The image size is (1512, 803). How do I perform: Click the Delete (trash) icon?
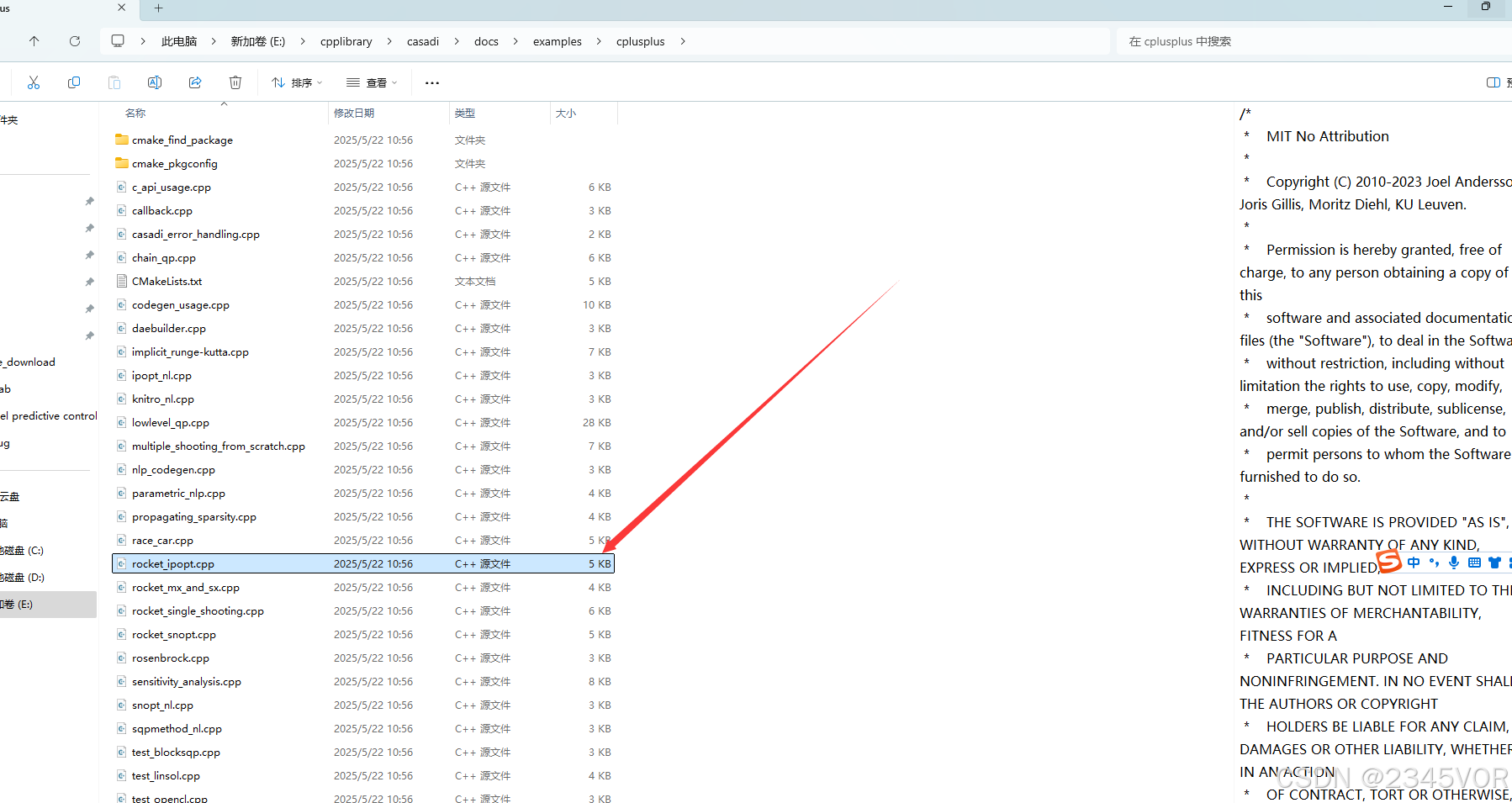(235, 82)
